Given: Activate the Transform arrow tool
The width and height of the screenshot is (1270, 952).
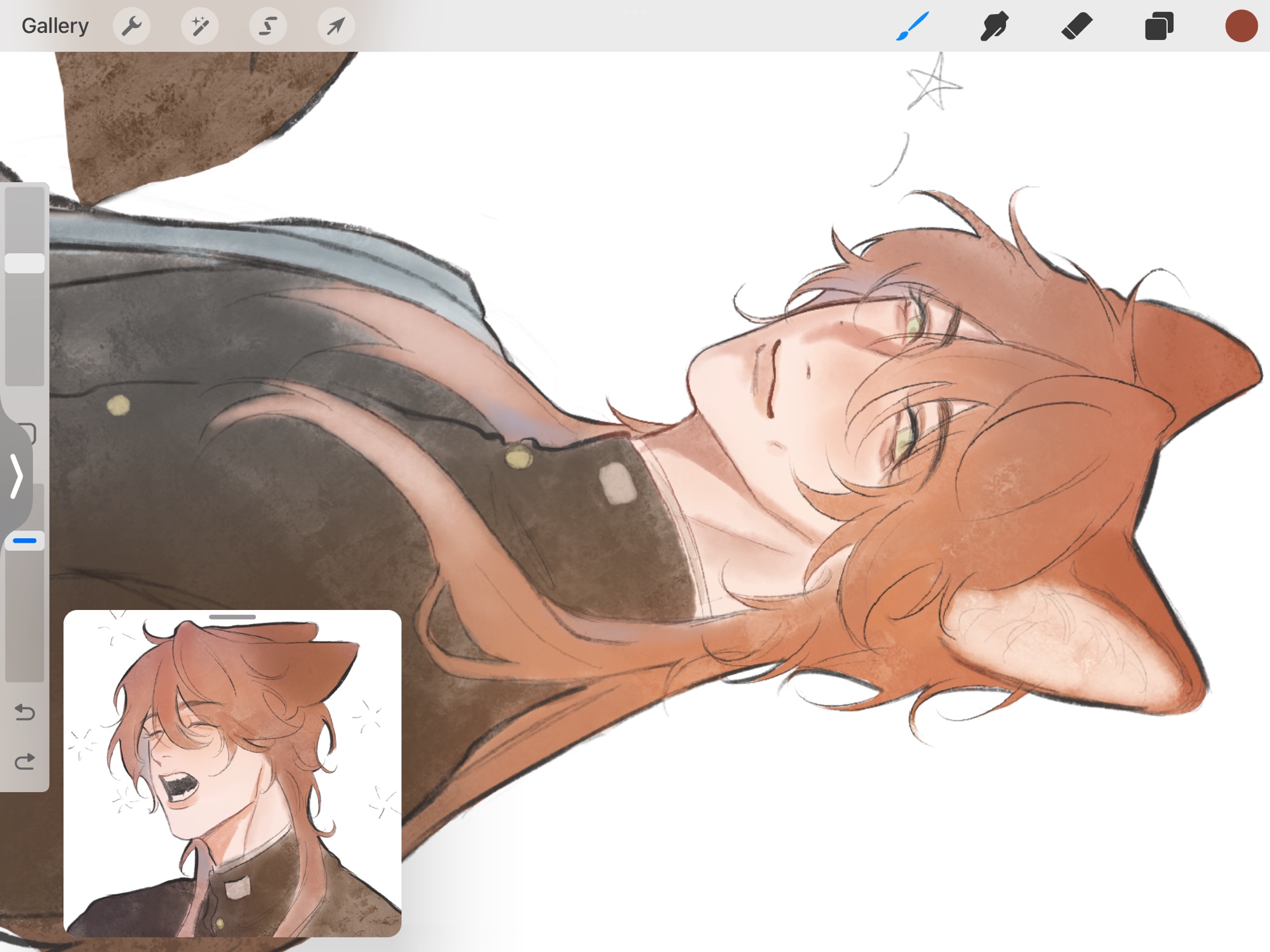Looking at the screenshot, I should [335, 26].
